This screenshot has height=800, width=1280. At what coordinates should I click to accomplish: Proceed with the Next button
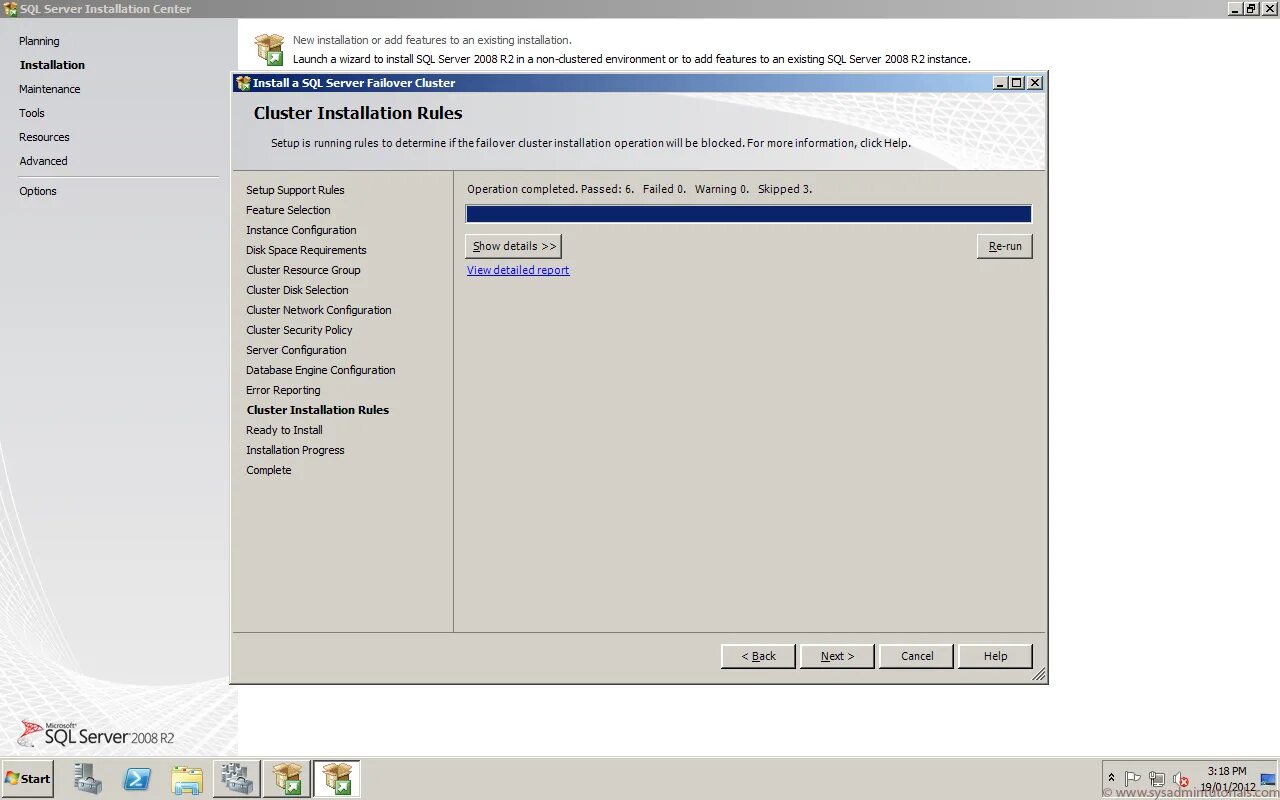click(x=837, y=656)
